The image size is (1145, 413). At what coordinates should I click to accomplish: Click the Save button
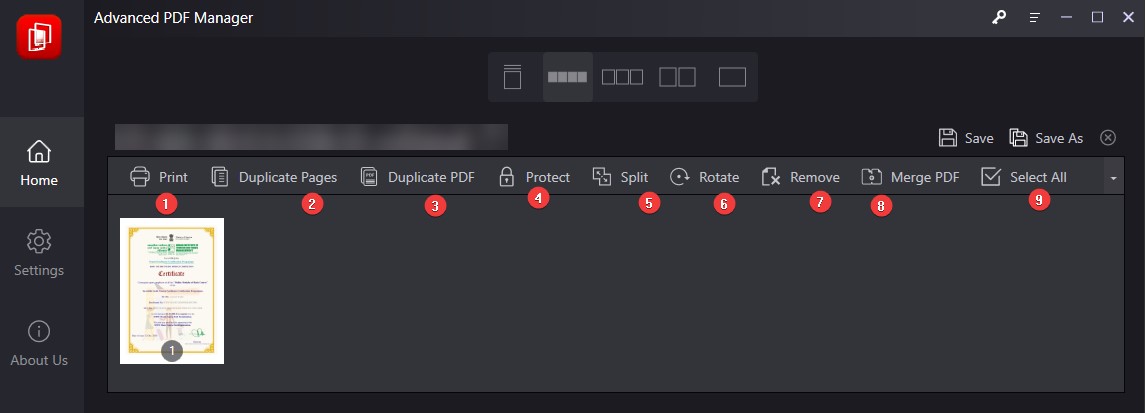tap(965, 138)
